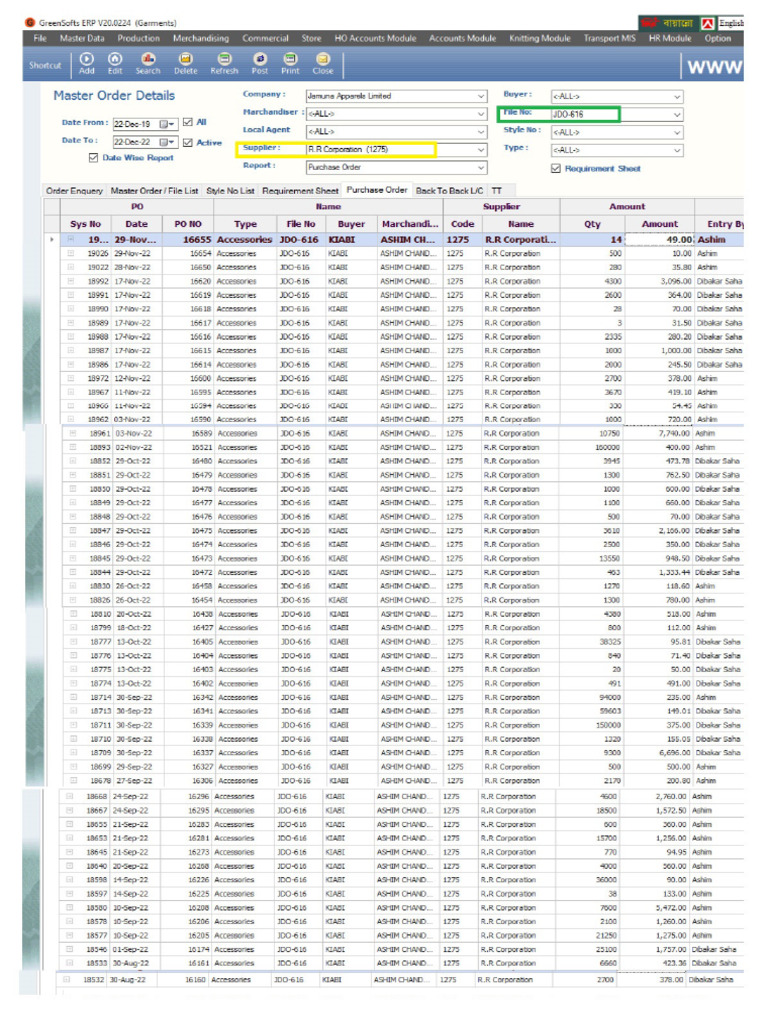This screenshot has width=768, height=1024.
Task: Open the Merchandising menu
Action: pos(200,39)
